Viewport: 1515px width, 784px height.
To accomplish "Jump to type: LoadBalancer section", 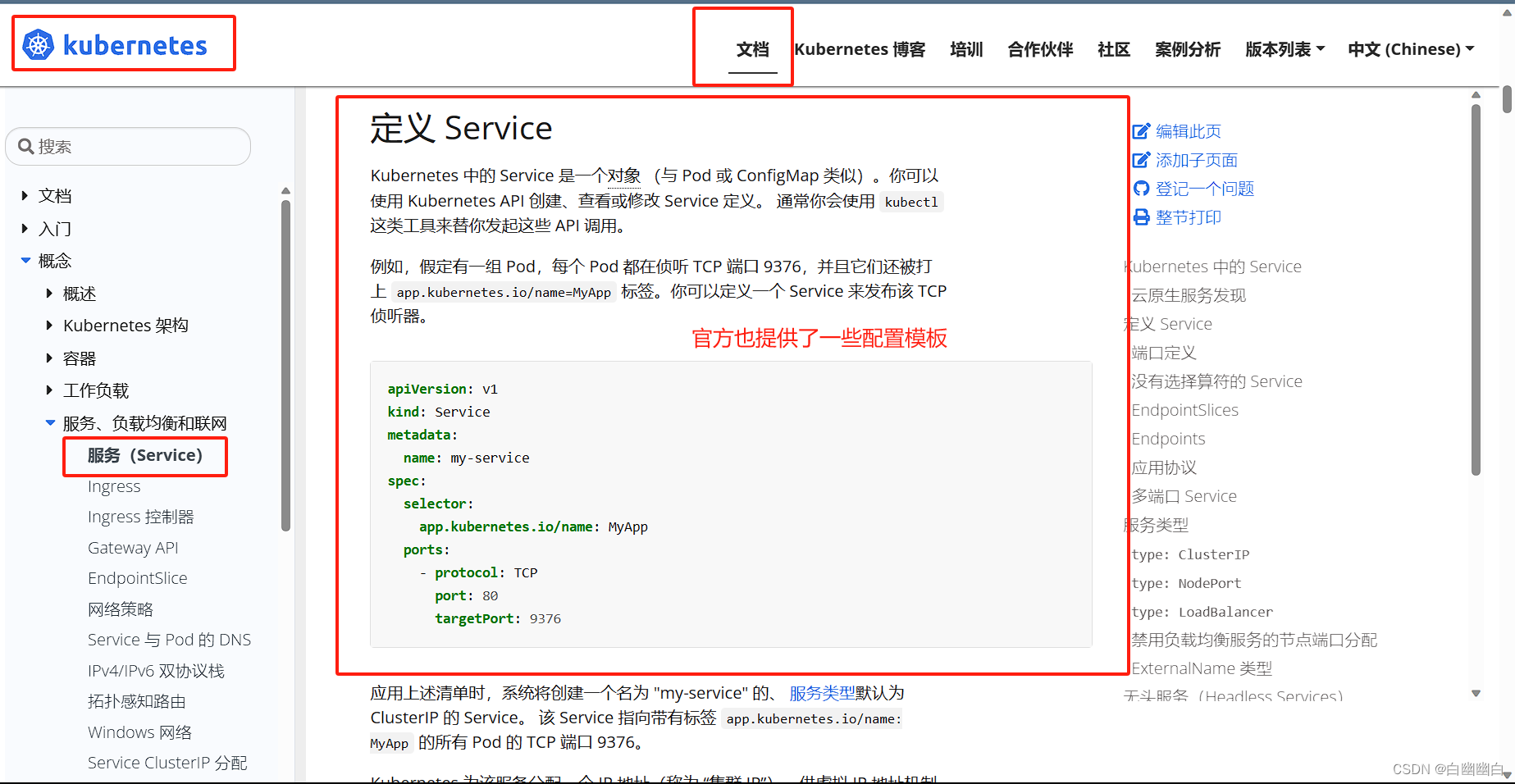I will point(1202,612).
